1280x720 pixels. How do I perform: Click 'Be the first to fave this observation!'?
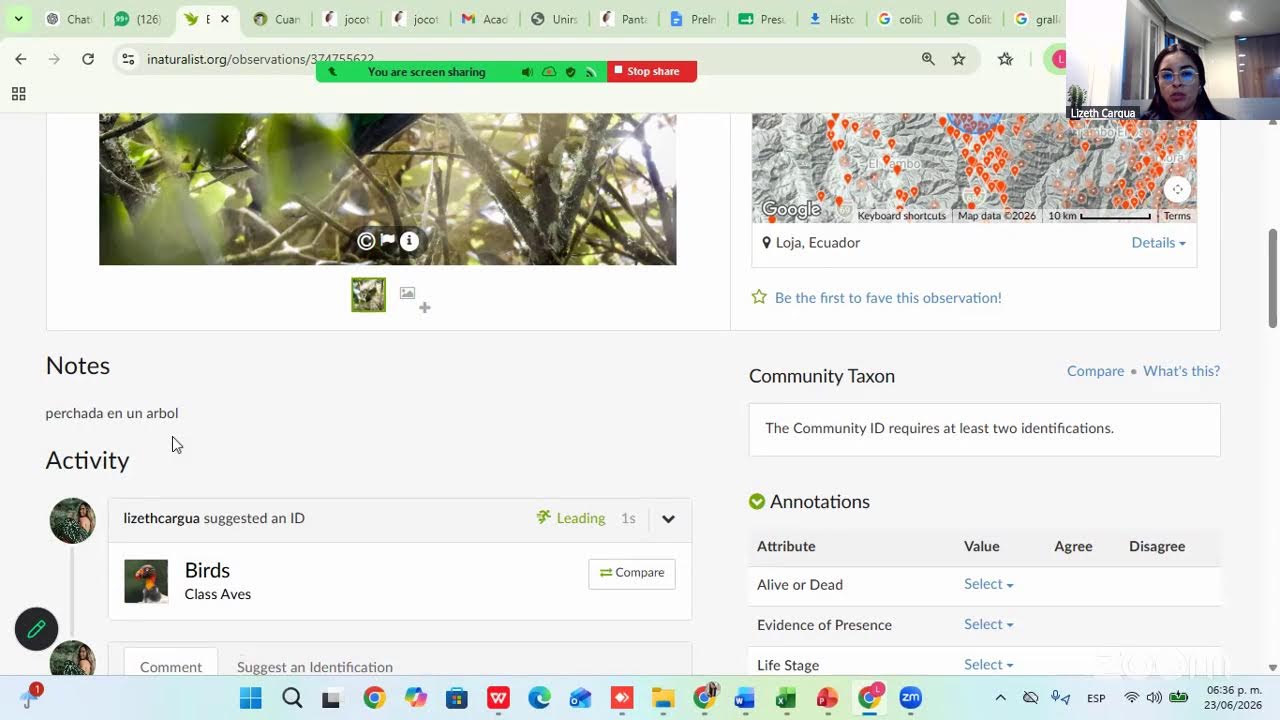888,297
